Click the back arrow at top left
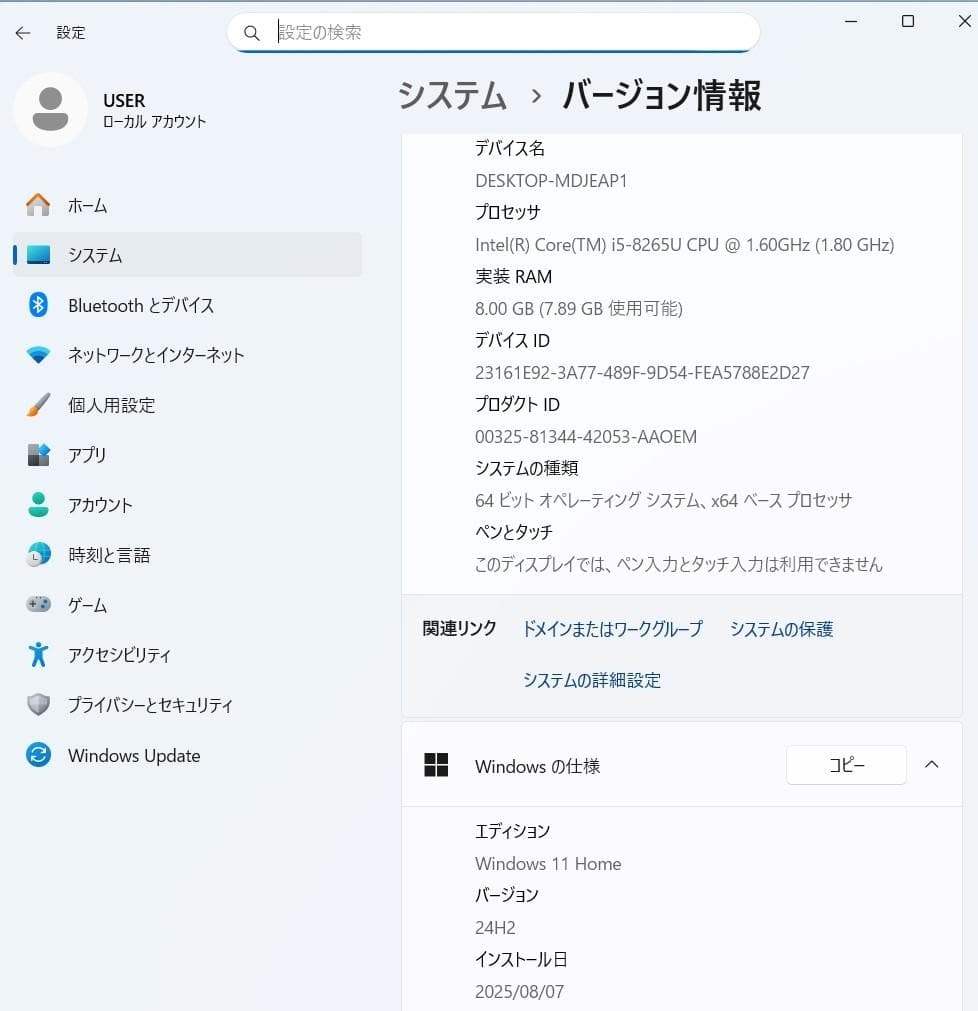The height and width of the screenshot is (1011, 978). (22, 32)
